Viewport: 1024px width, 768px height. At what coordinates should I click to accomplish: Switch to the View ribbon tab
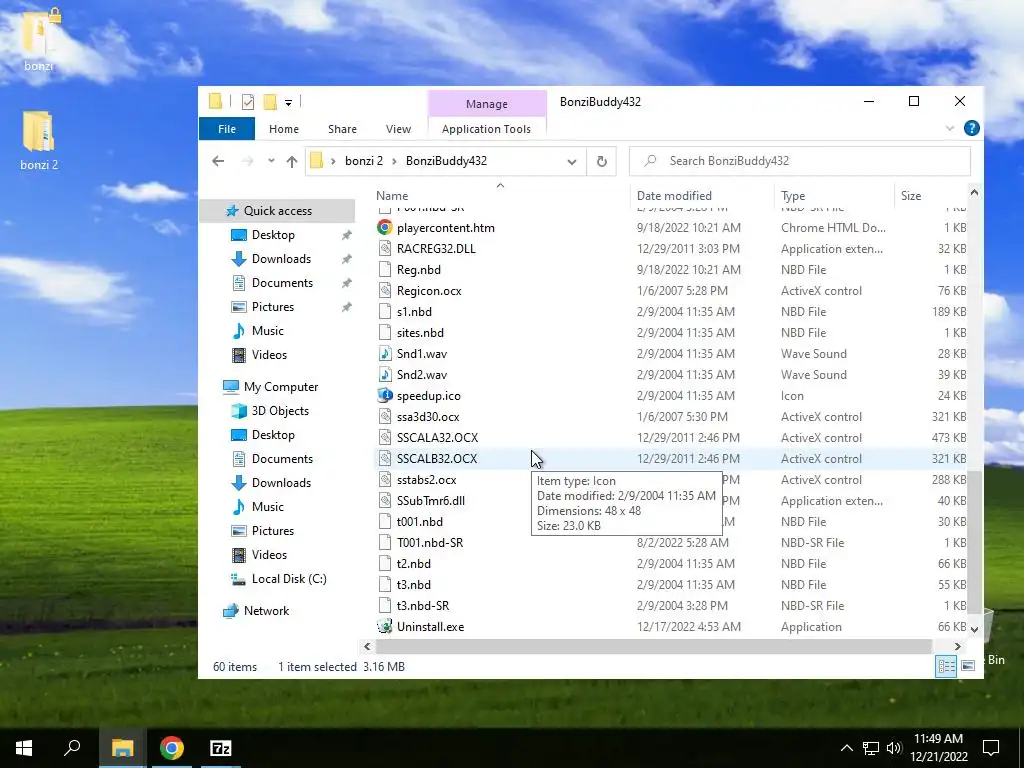click(398, 129)
